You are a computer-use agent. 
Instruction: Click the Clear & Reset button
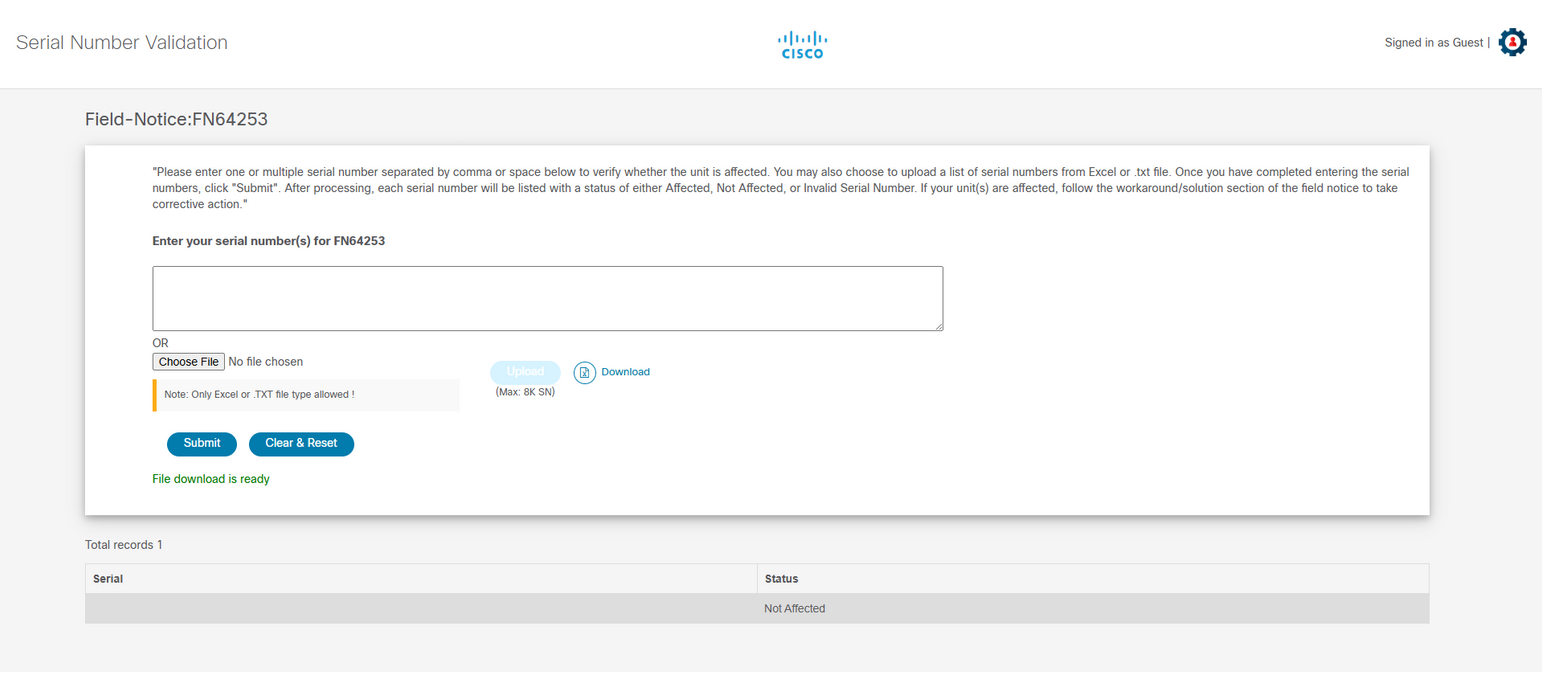pyautogui.click(x=301, y=444)
